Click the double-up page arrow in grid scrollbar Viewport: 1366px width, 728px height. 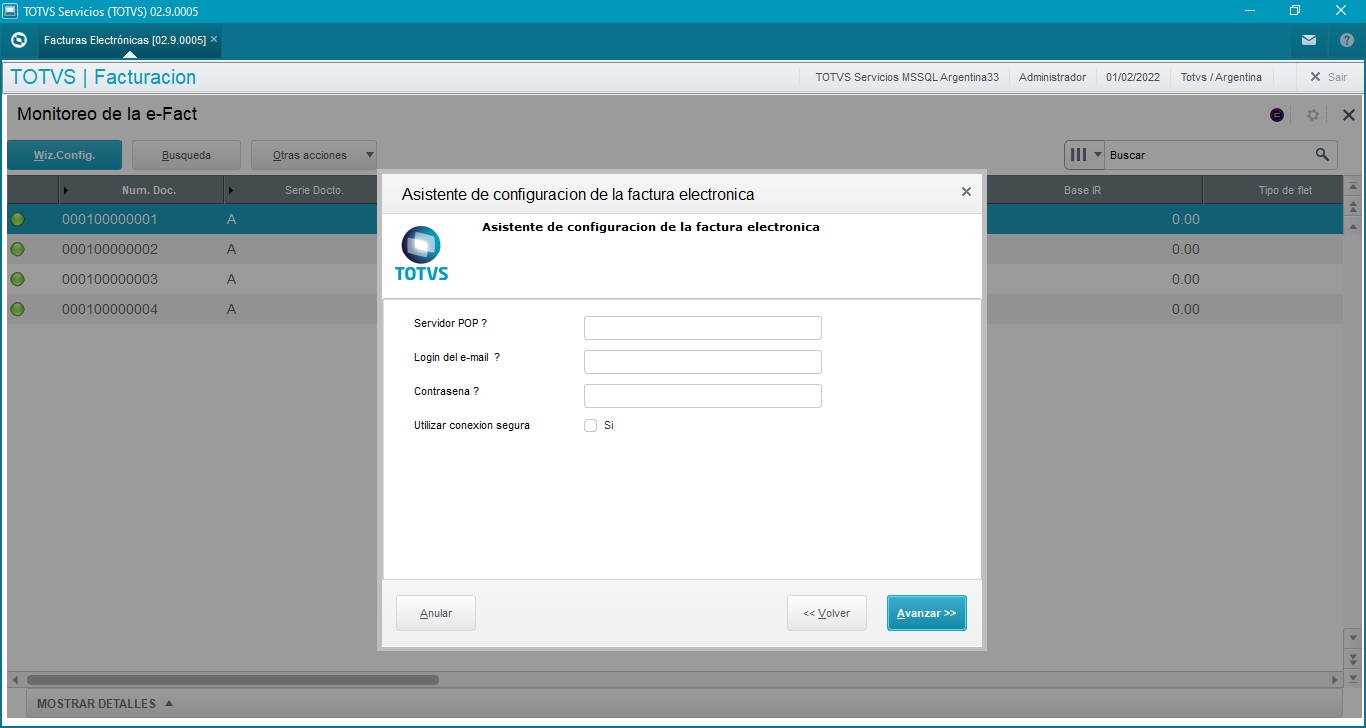(1353, 207)
